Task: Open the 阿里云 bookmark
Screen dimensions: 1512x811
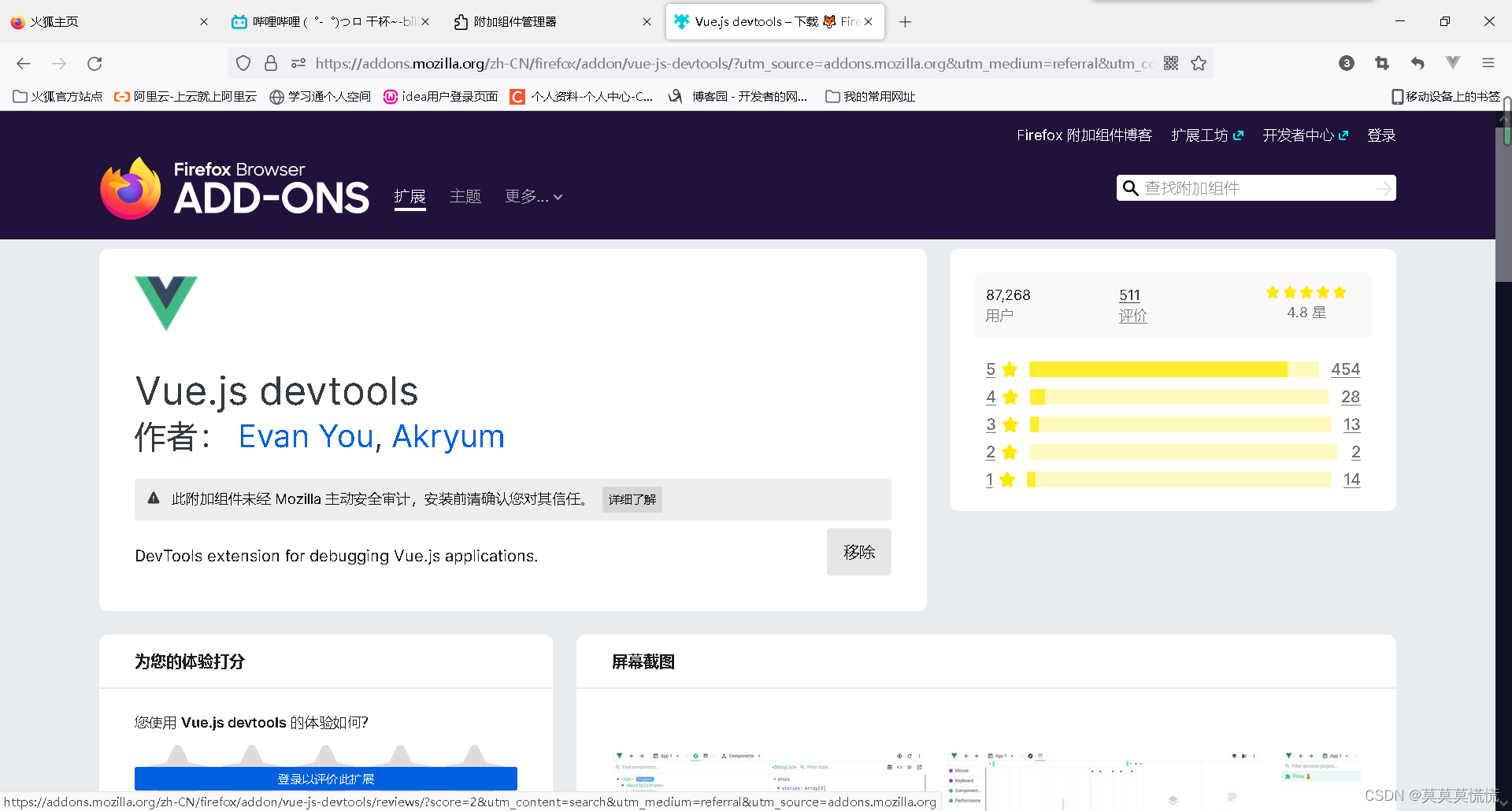Action: [186, 97]
